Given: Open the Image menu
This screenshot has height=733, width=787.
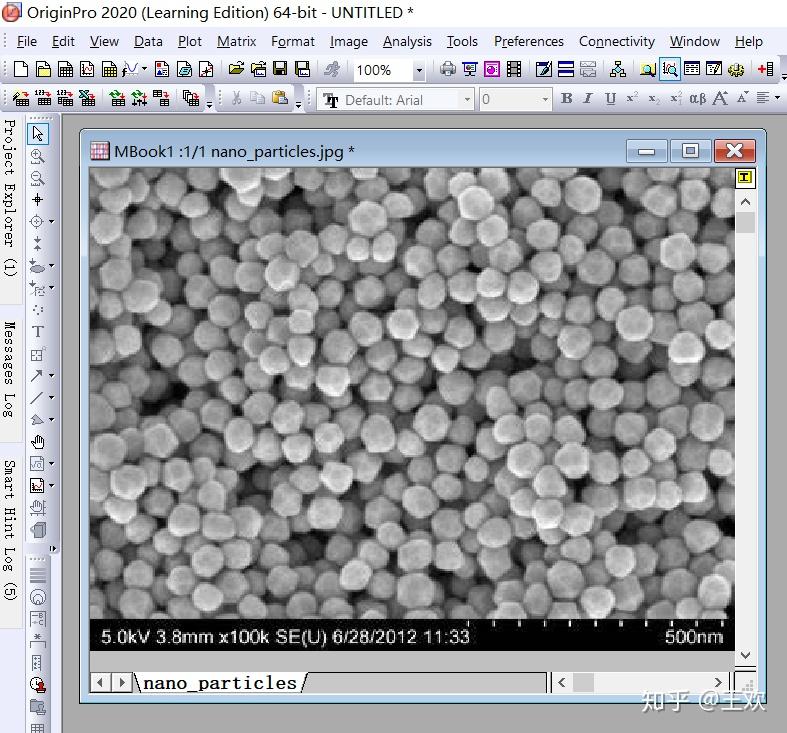Looking at the screenshot, I should [349, 41].
